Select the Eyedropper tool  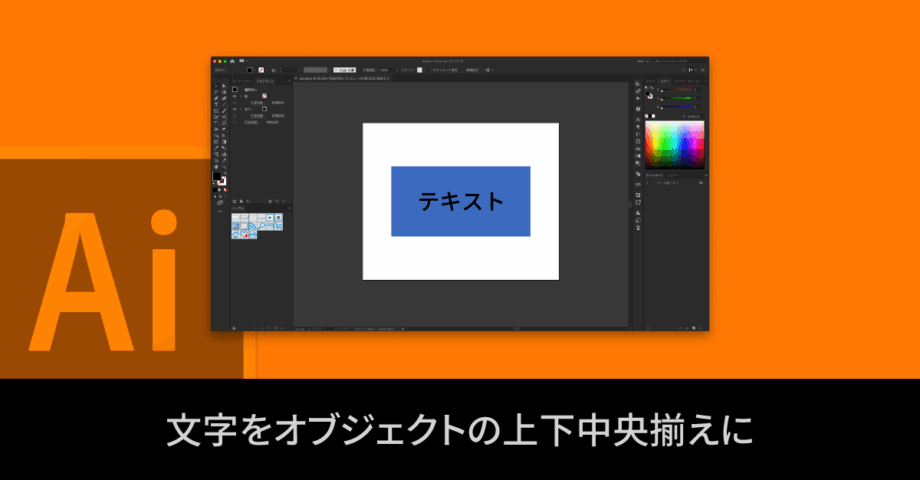[216, 148]
